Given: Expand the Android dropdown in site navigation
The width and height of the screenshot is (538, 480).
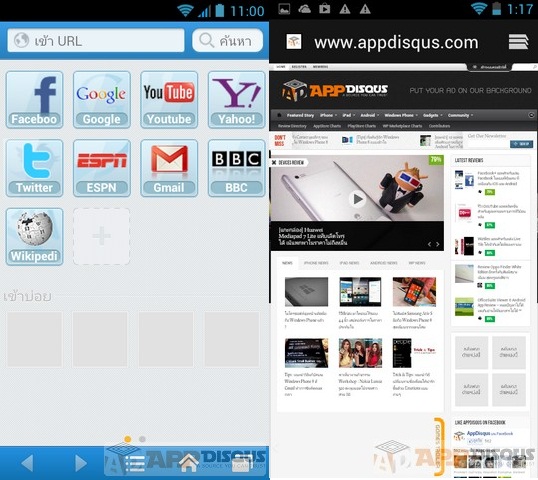Looking at the screenshot, I should [x=370, y=115].
